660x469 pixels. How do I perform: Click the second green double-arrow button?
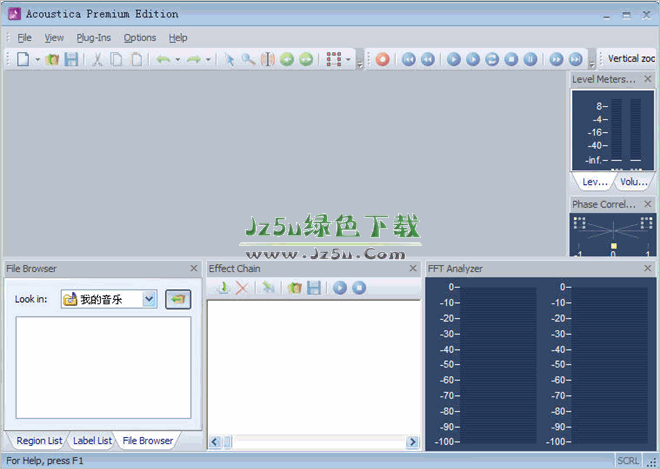coord(306,59)
